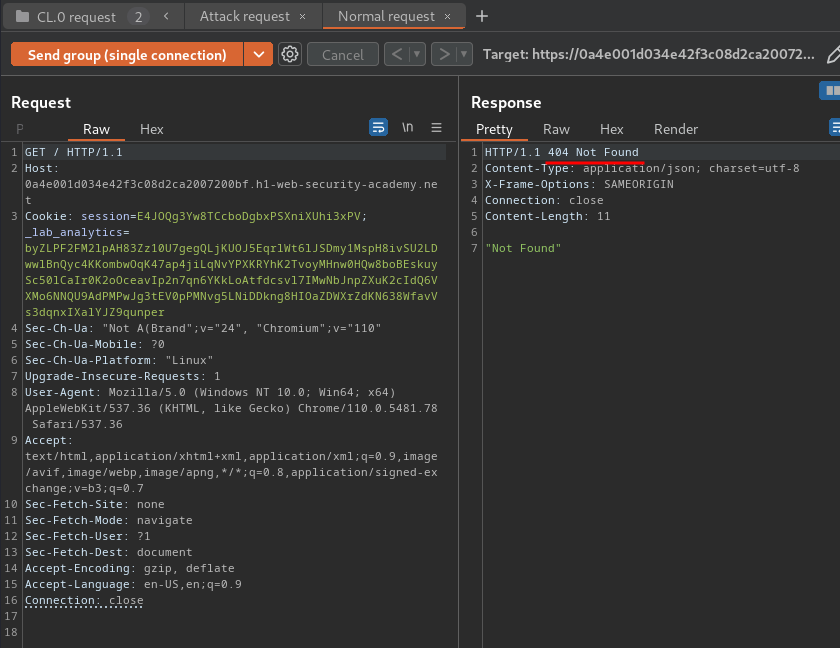Click Send group (single connection) button
Image resolution: width=840 pixels, height=648 pixels.
(x=127, y=55)
